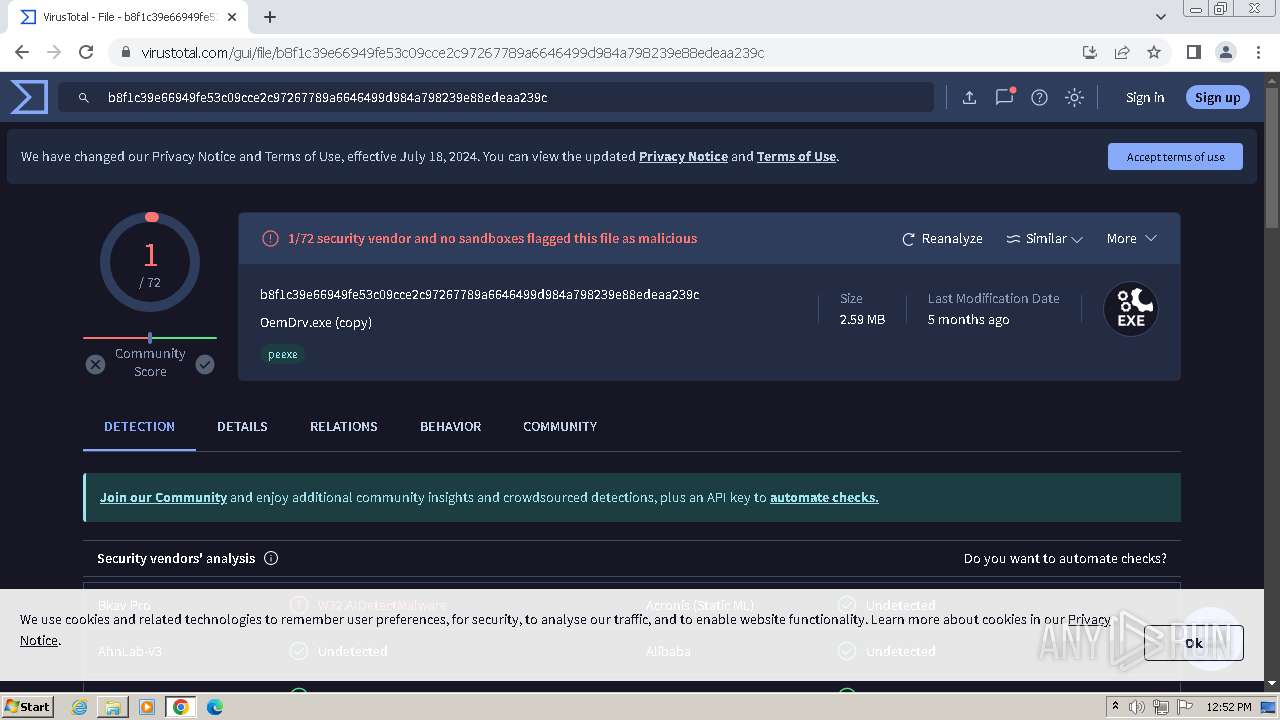Open the Terms of Use link
Viewport: 1280px width, 720px height.
point(796,156)
